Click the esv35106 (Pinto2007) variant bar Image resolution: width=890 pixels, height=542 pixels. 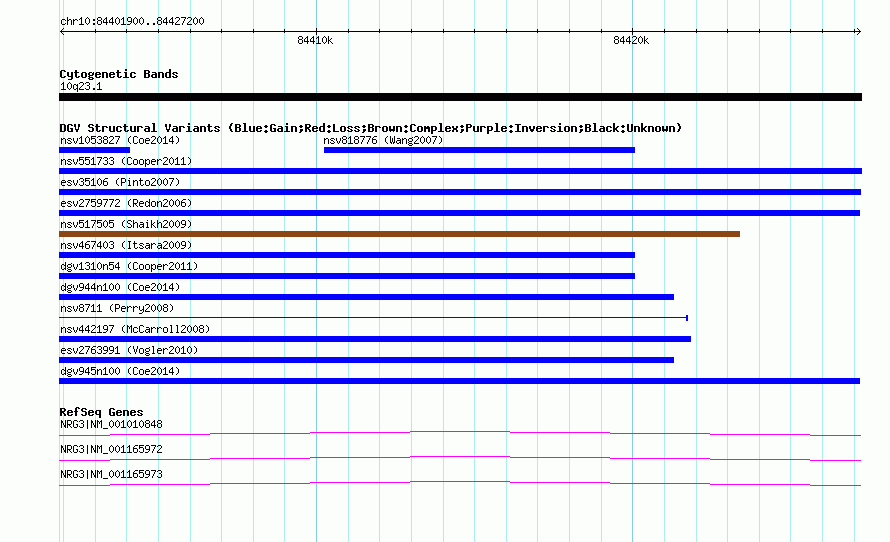[460, 192]
